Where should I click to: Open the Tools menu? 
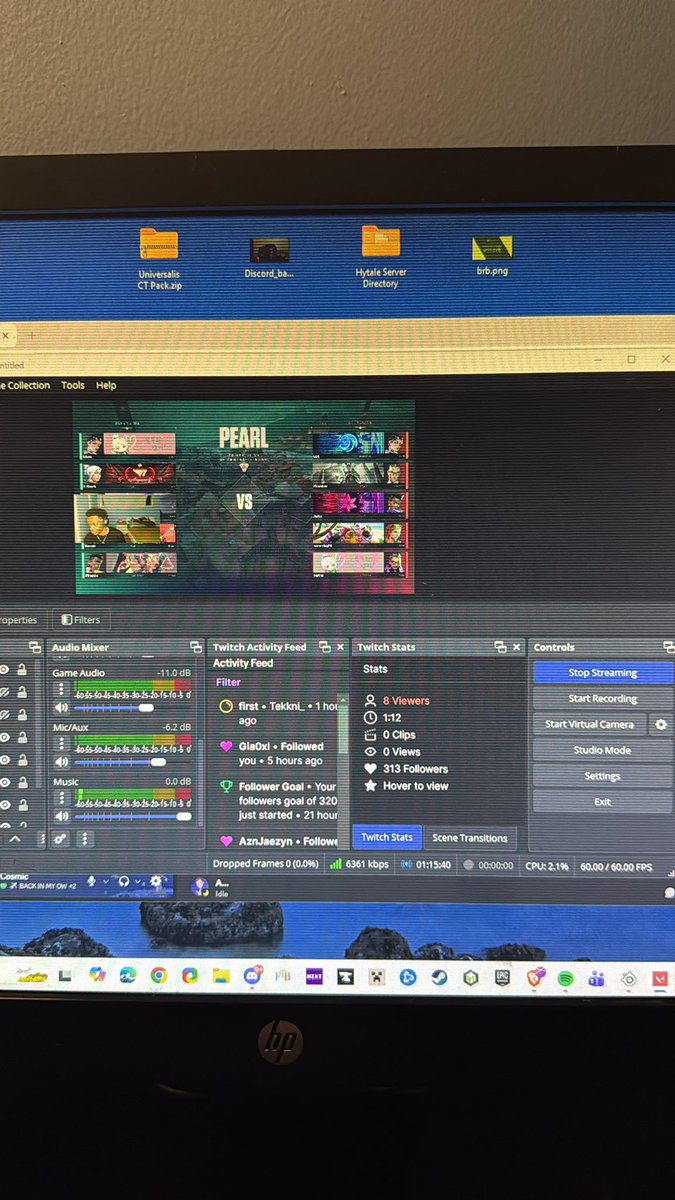tap(73, 385)
